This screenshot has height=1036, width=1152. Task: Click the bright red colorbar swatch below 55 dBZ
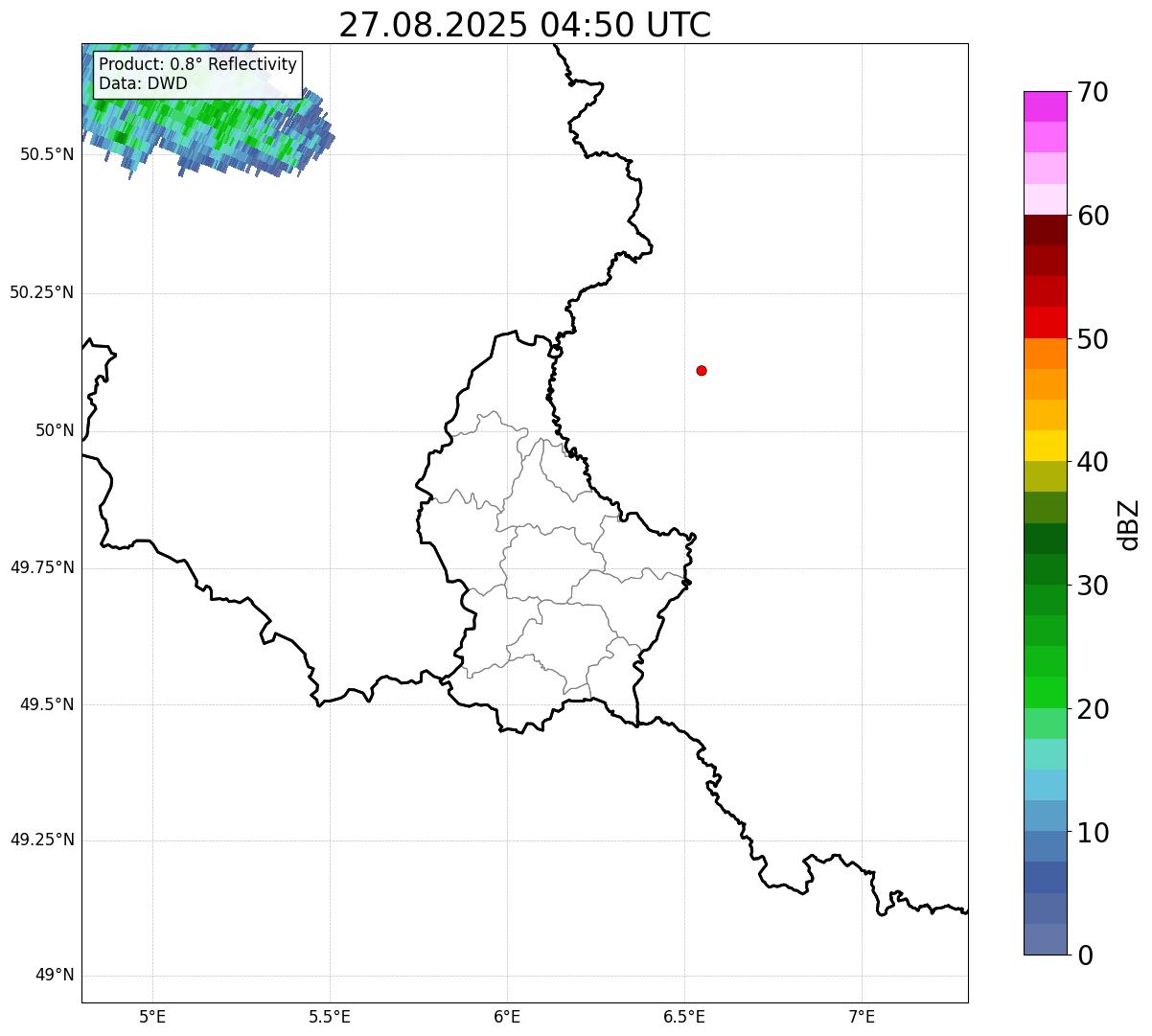point(1045,322)
